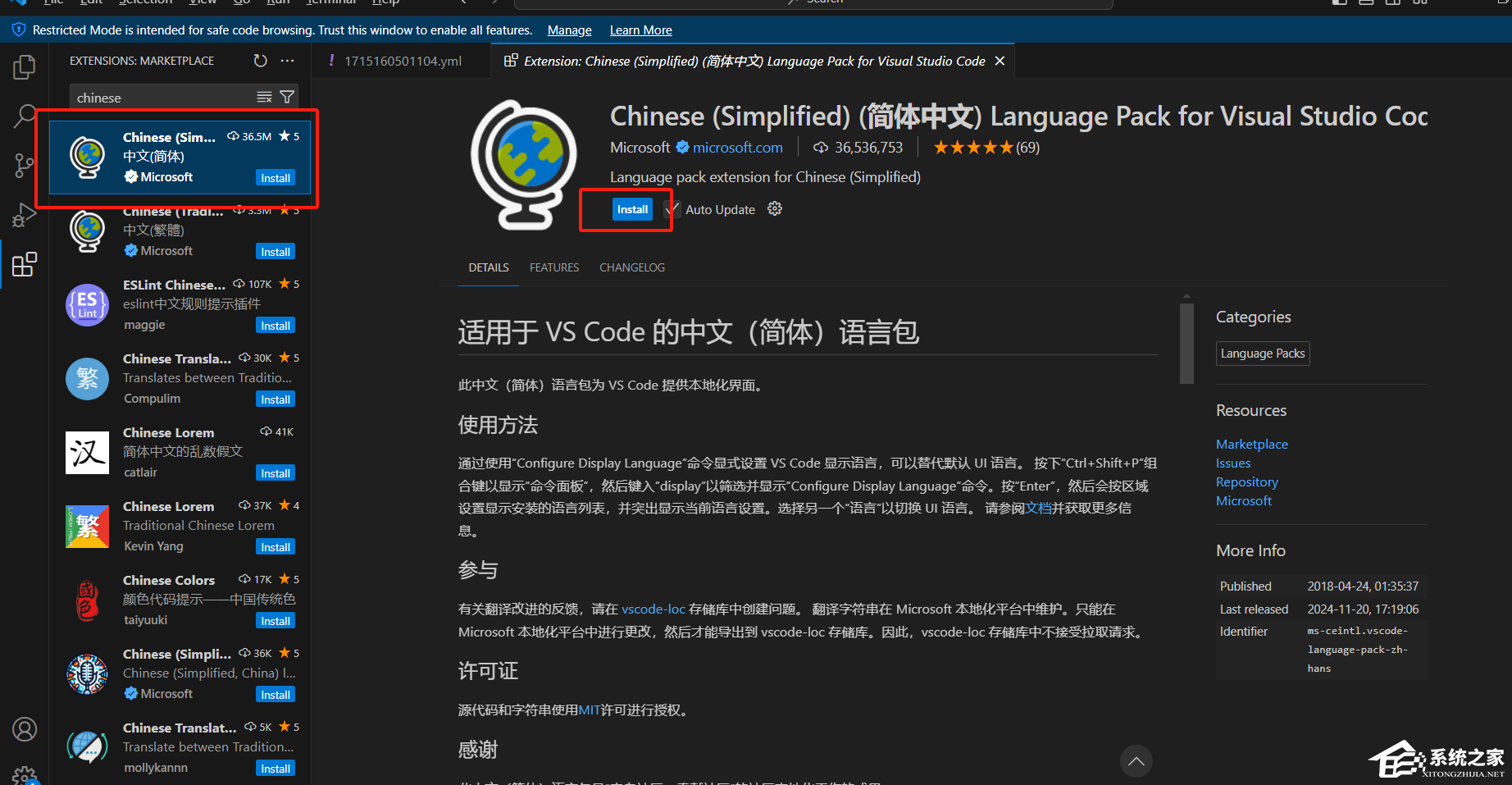Disable Auto Update for the language pack
The height and width of the screenshot is (785, 1512).
tap(672, 208)
